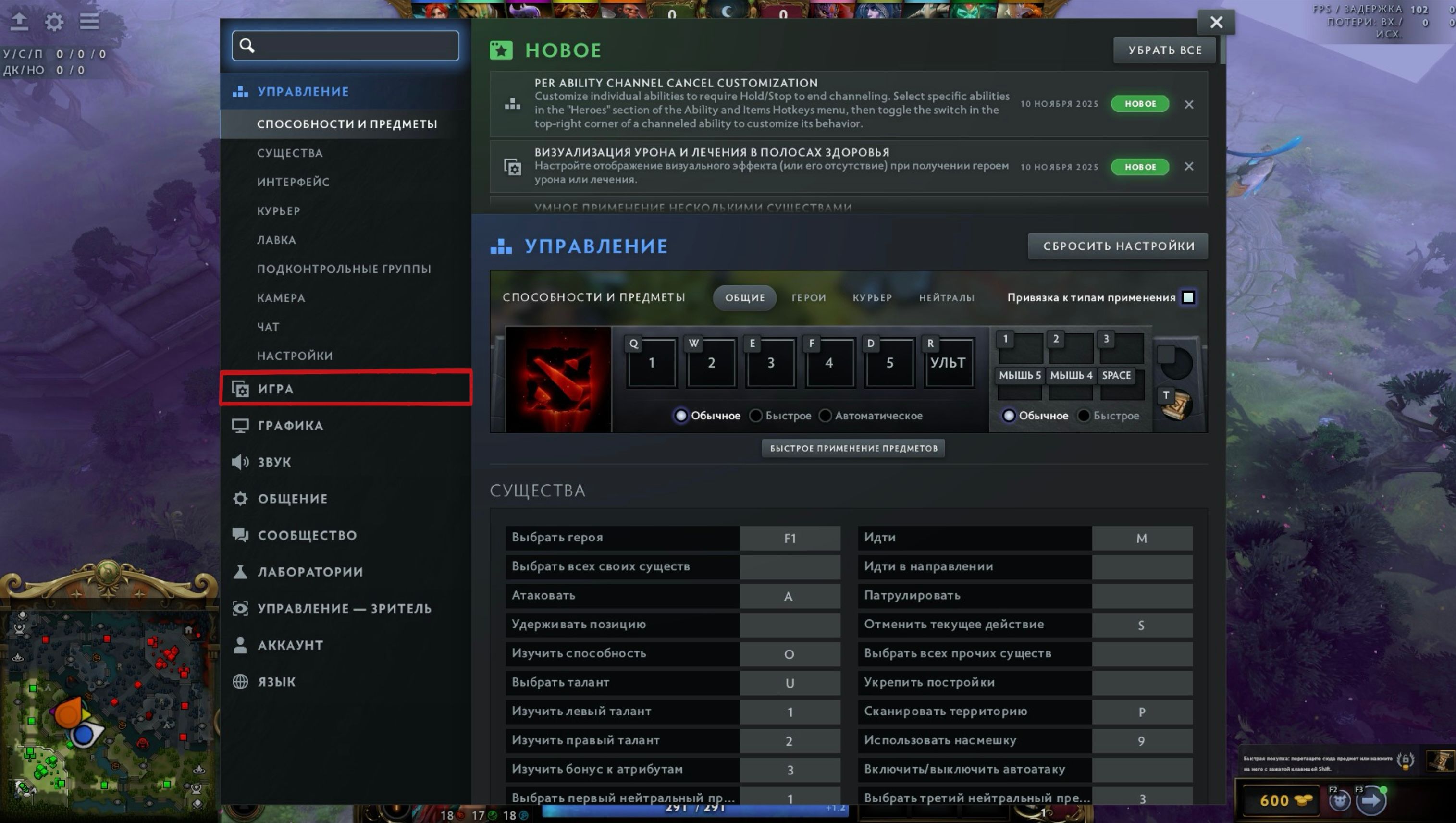Image resolution: width=1456 pixels, height=823 pixels.
Task: Select the ЗВУК speaker icon
Action: (241, 462)
